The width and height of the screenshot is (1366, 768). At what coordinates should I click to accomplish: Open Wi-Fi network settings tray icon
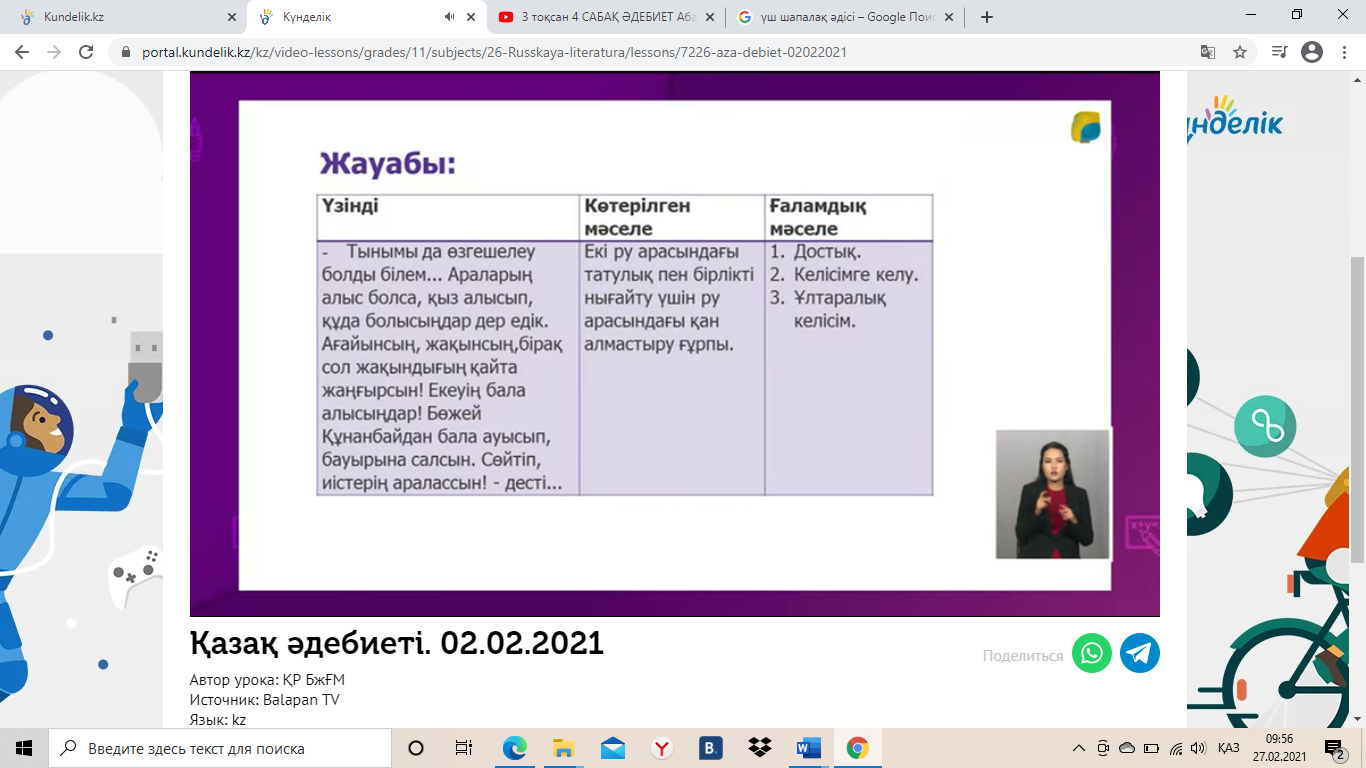pyautogui.click(x=1176, y=748)
